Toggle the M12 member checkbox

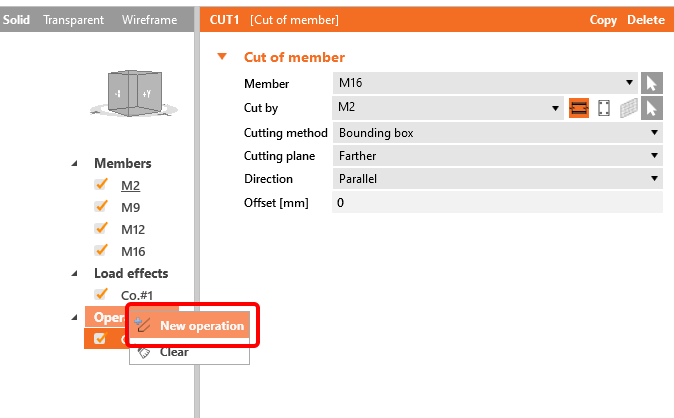pos(100,229)
